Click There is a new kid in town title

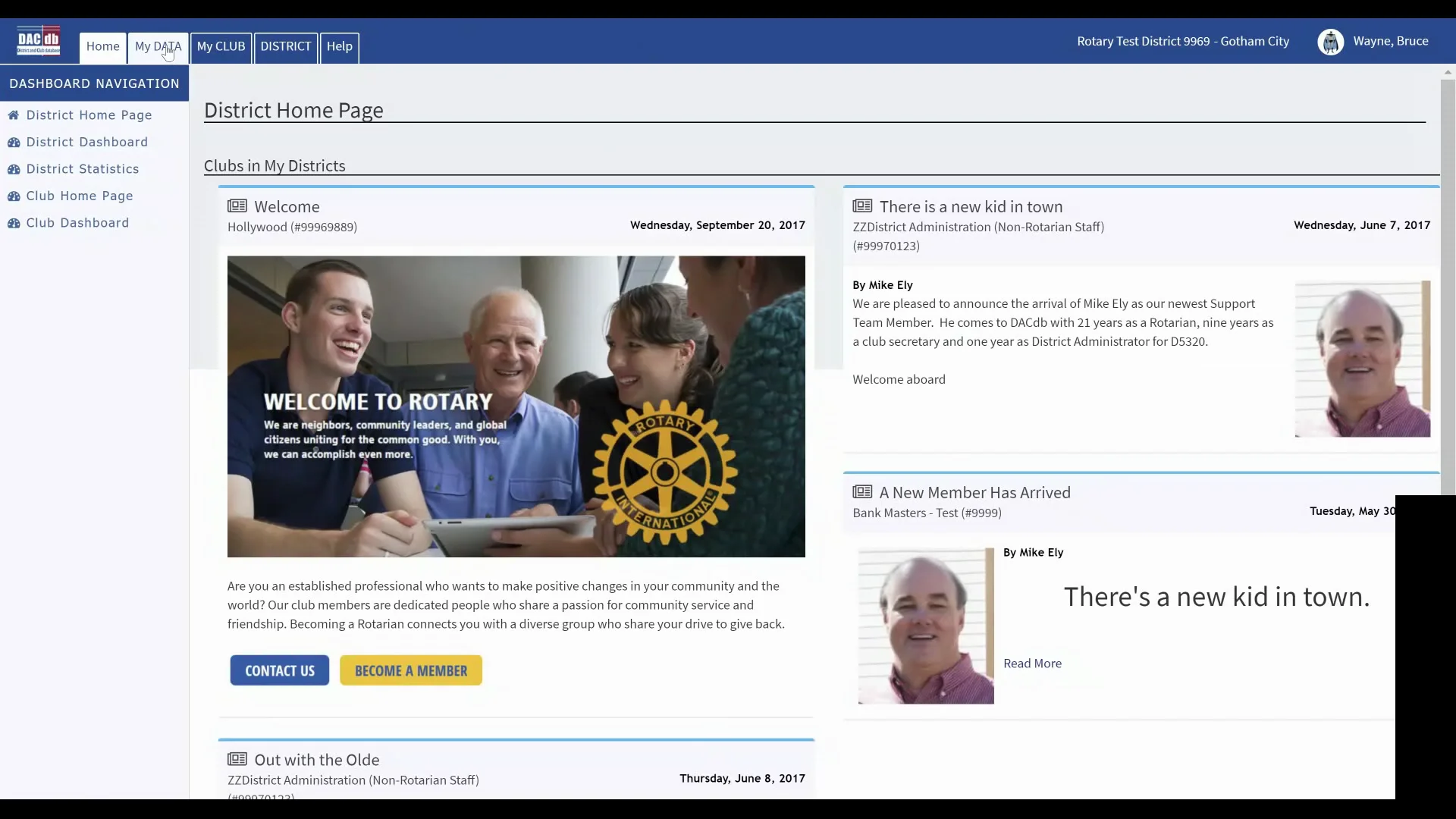click(x=971, y=207)
